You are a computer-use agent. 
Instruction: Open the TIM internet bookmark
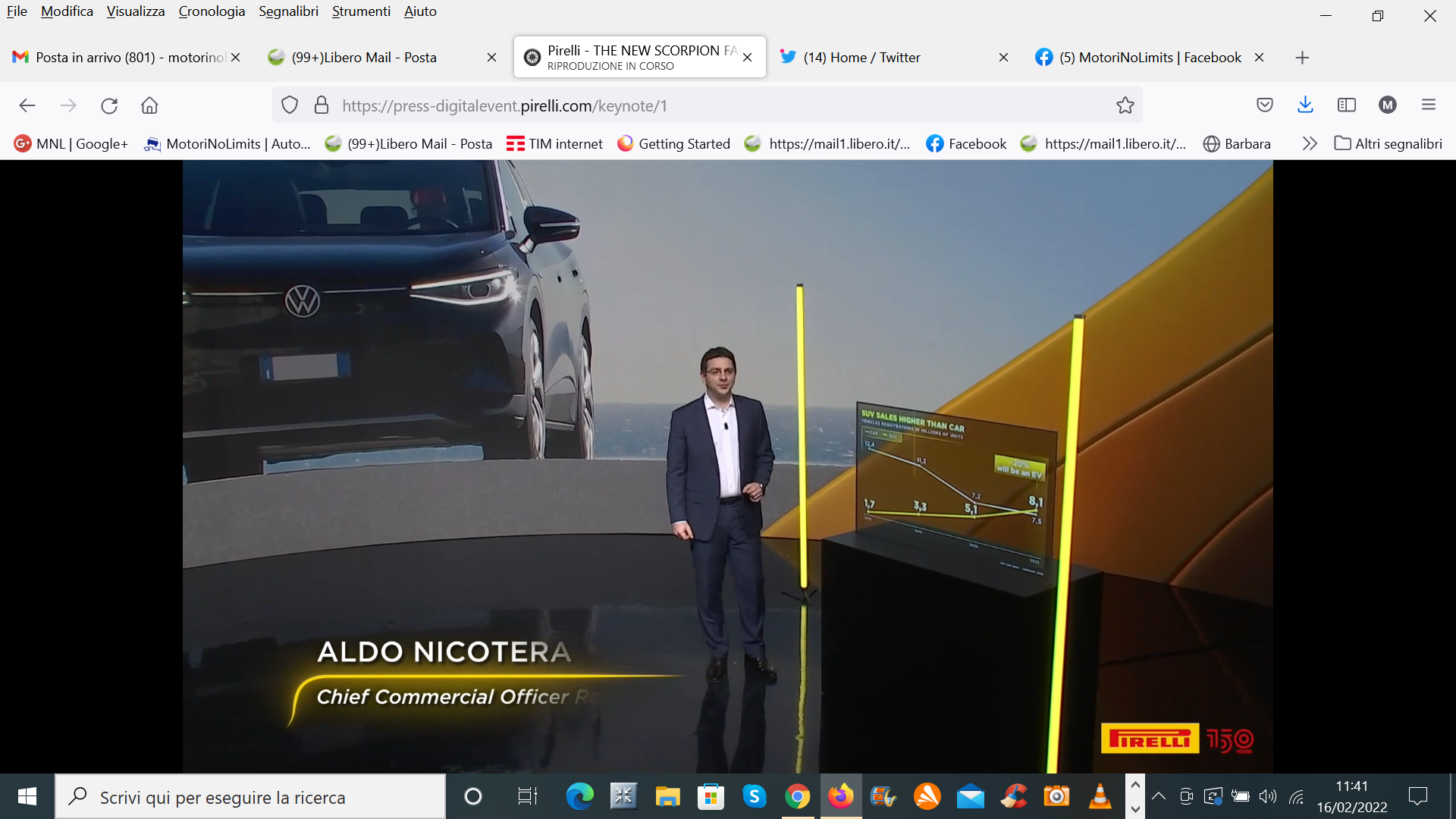click(554, 143)
